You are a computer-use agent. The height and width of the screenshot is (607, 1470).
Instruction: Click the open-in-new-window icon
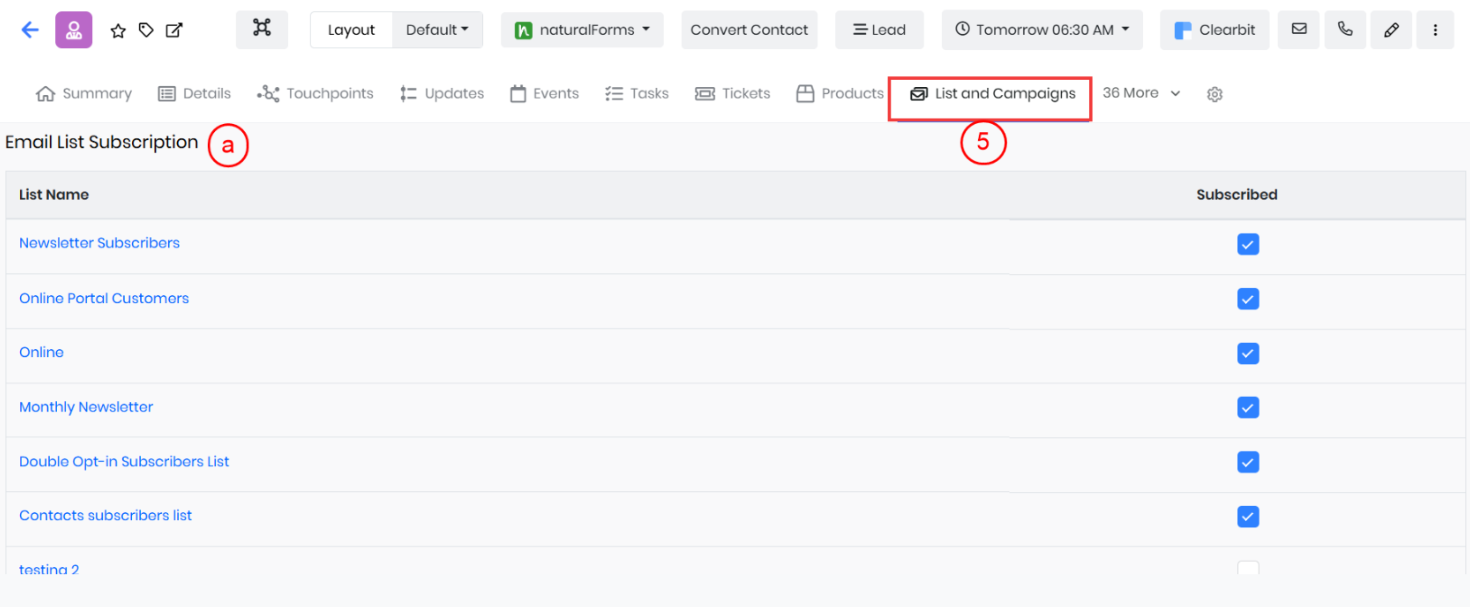174,31
